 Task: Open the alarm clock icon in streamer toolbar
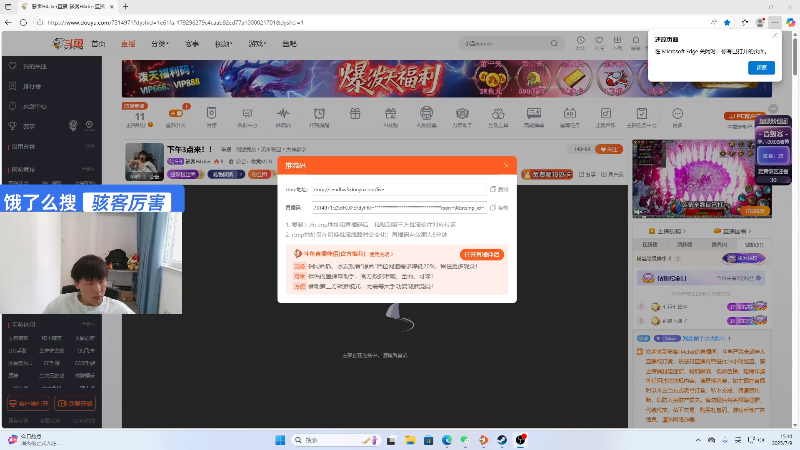click(x=319, y=113)
